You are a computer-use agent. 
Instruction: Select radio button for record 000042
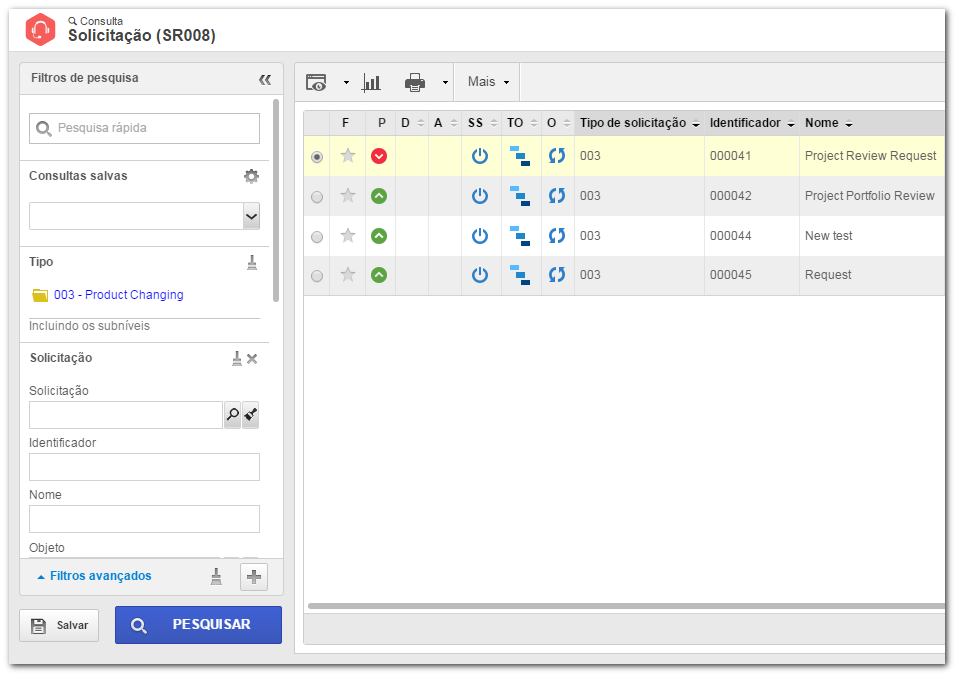[317, 197]
